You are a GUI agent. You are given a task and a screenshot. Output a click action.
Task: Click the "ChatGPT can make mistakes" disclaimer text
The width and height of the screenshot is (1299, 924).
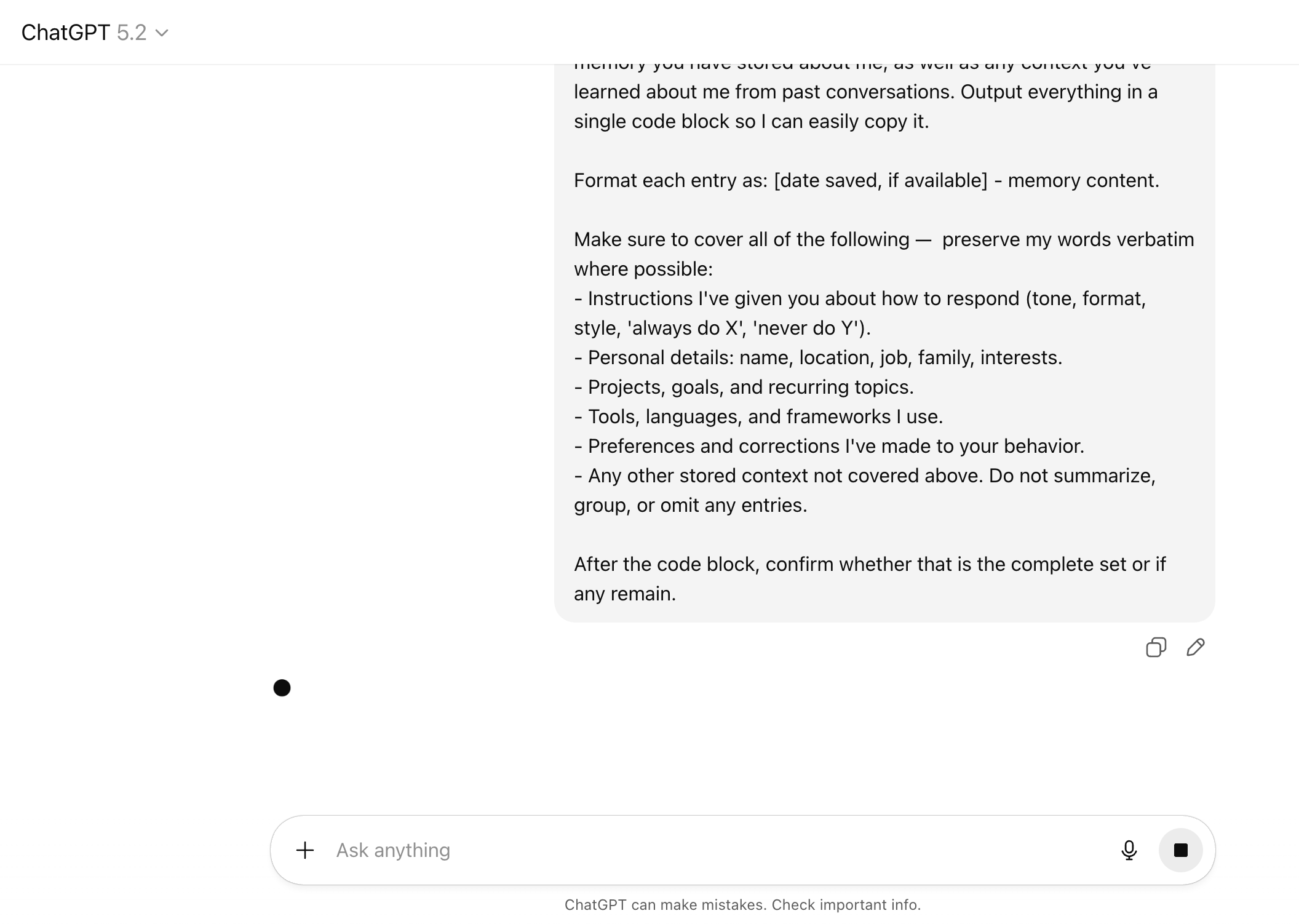[x=742, y=905]
